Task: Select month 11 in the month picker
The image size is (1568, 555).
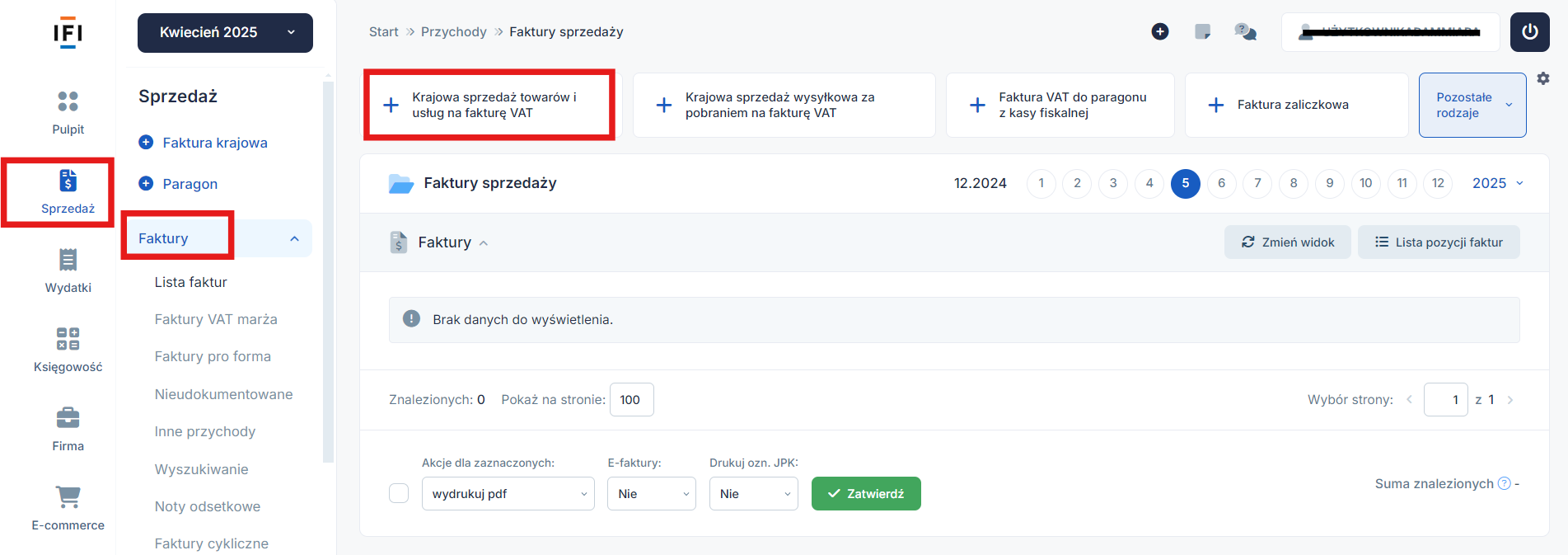Action: 1402,183
